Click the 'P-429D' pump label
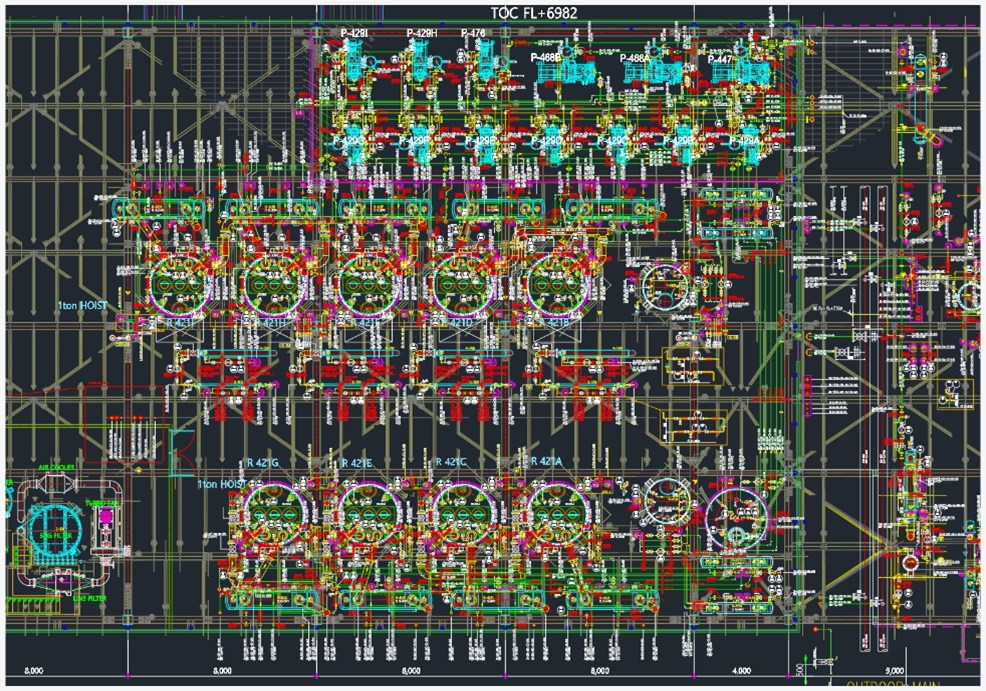Image resolution: width=986 pixels, height=691 pixels. tap(547, 141)
